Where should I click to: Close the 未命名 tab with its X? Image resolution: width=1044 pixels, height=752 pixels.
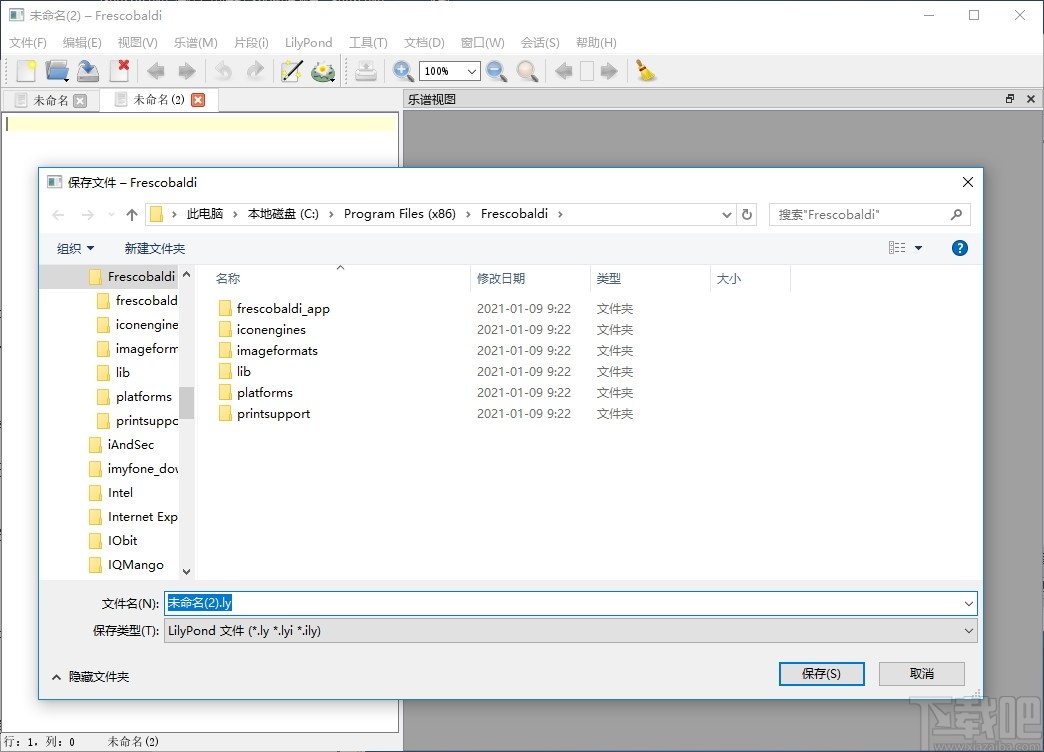[80, 101]
